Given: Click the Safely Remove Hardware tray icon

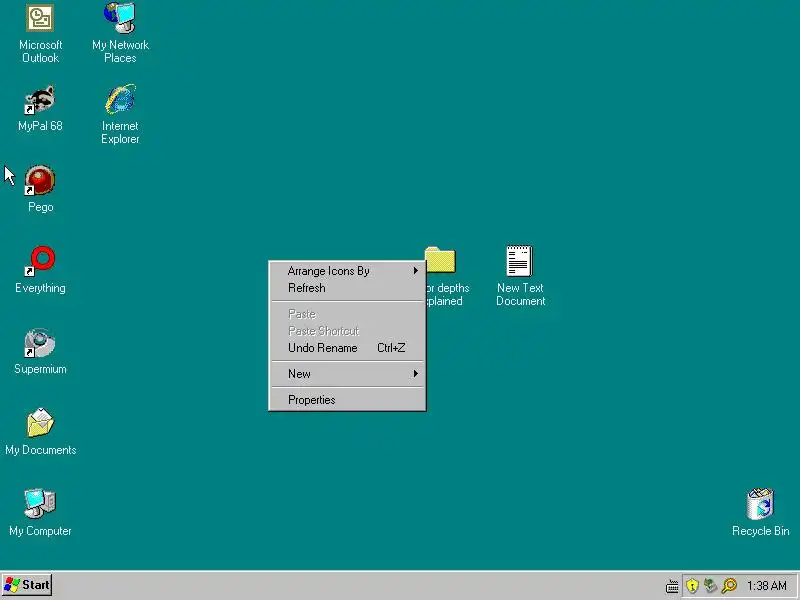Looking at the screenshot, I should pos(710,586).
